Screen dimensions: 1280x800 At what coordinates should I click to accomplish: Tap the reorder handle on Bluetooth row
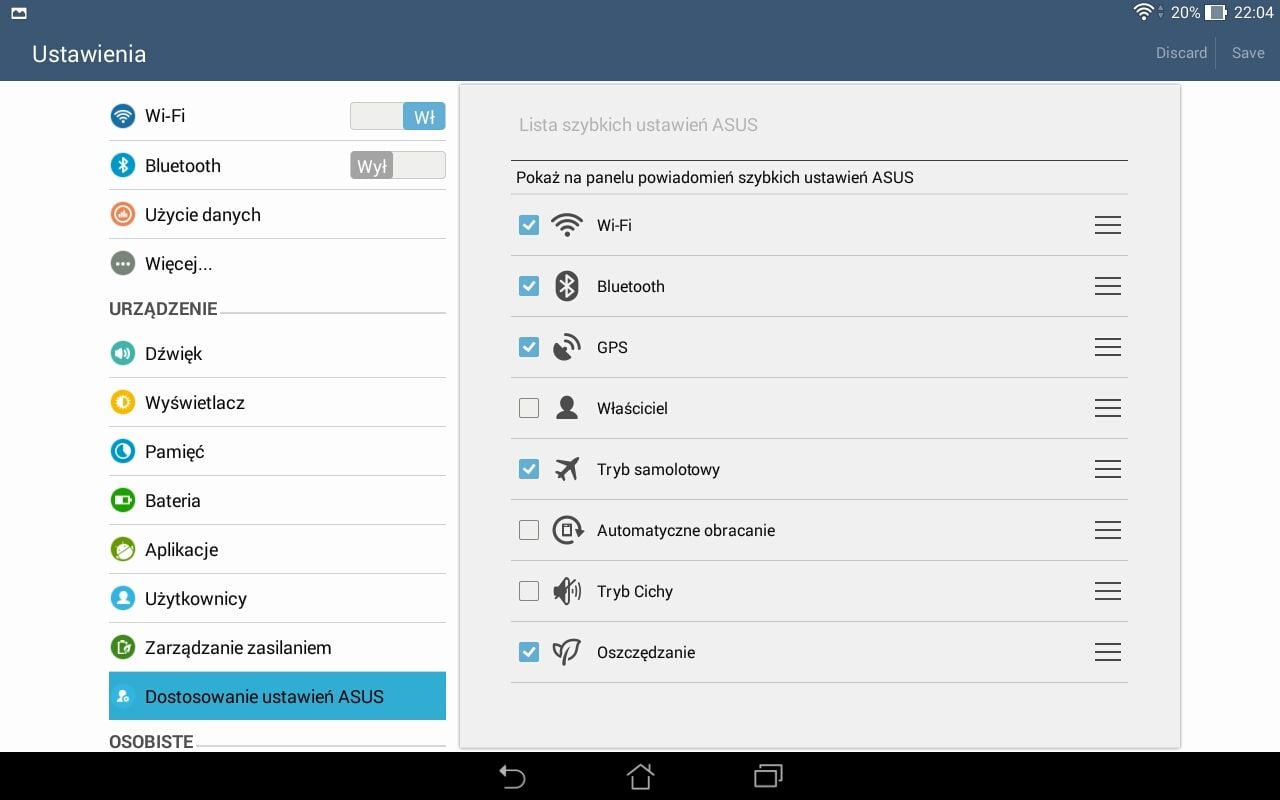1107,286
